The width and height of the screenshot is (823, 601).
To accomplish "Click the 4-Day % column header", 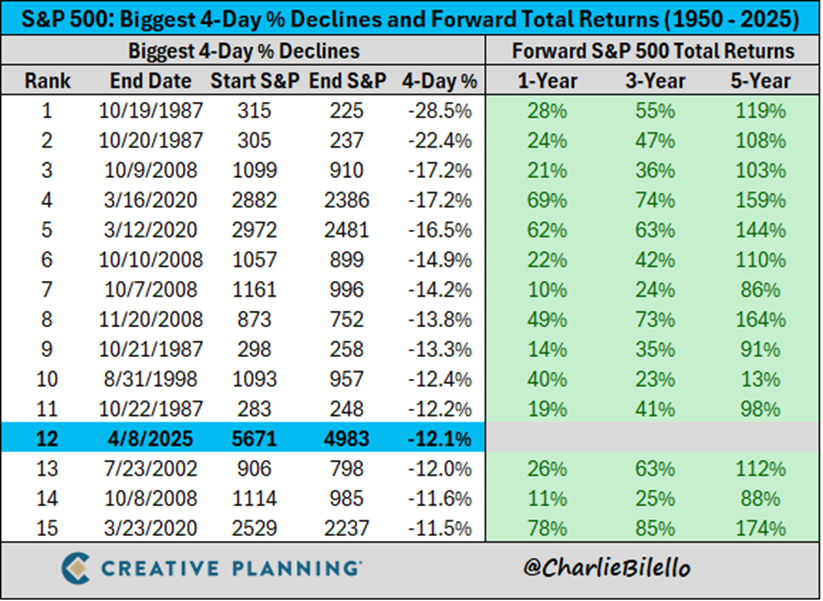I will [439, 81].
